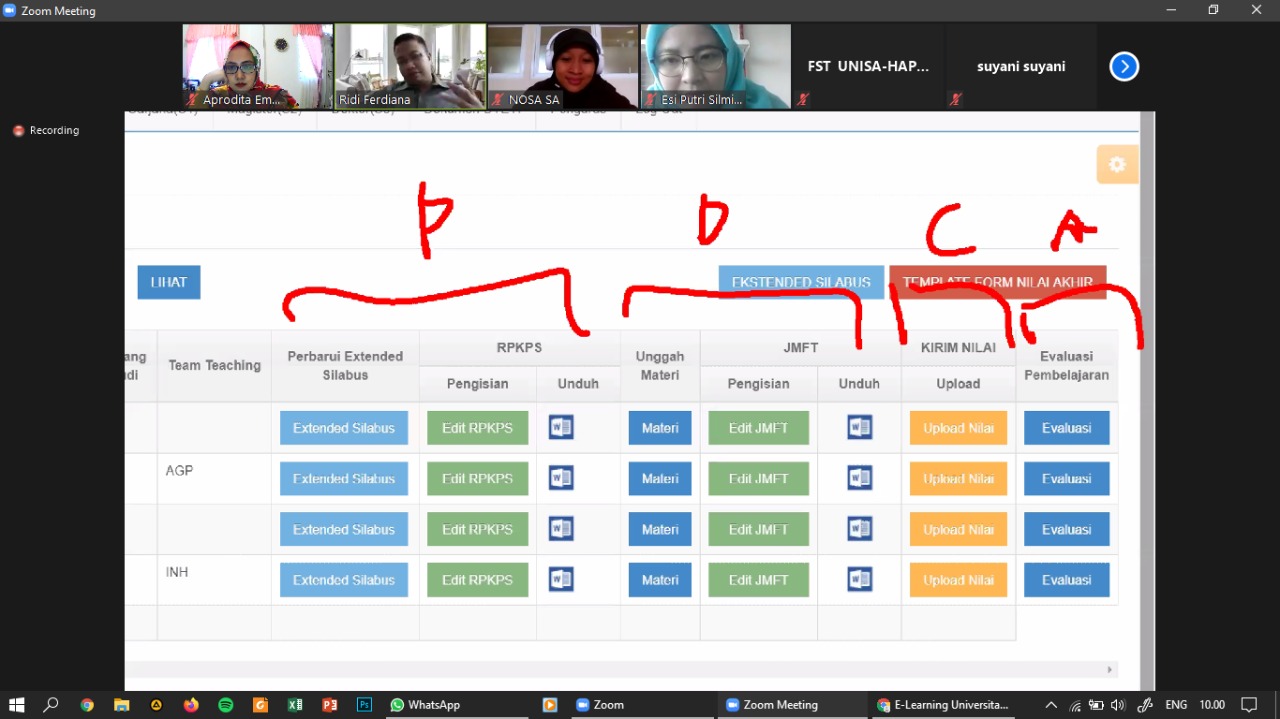Launch Excel from the taskbar
Image resolution: width=1280 pixels, height=719 pixels.
click(x=295, y=705)
